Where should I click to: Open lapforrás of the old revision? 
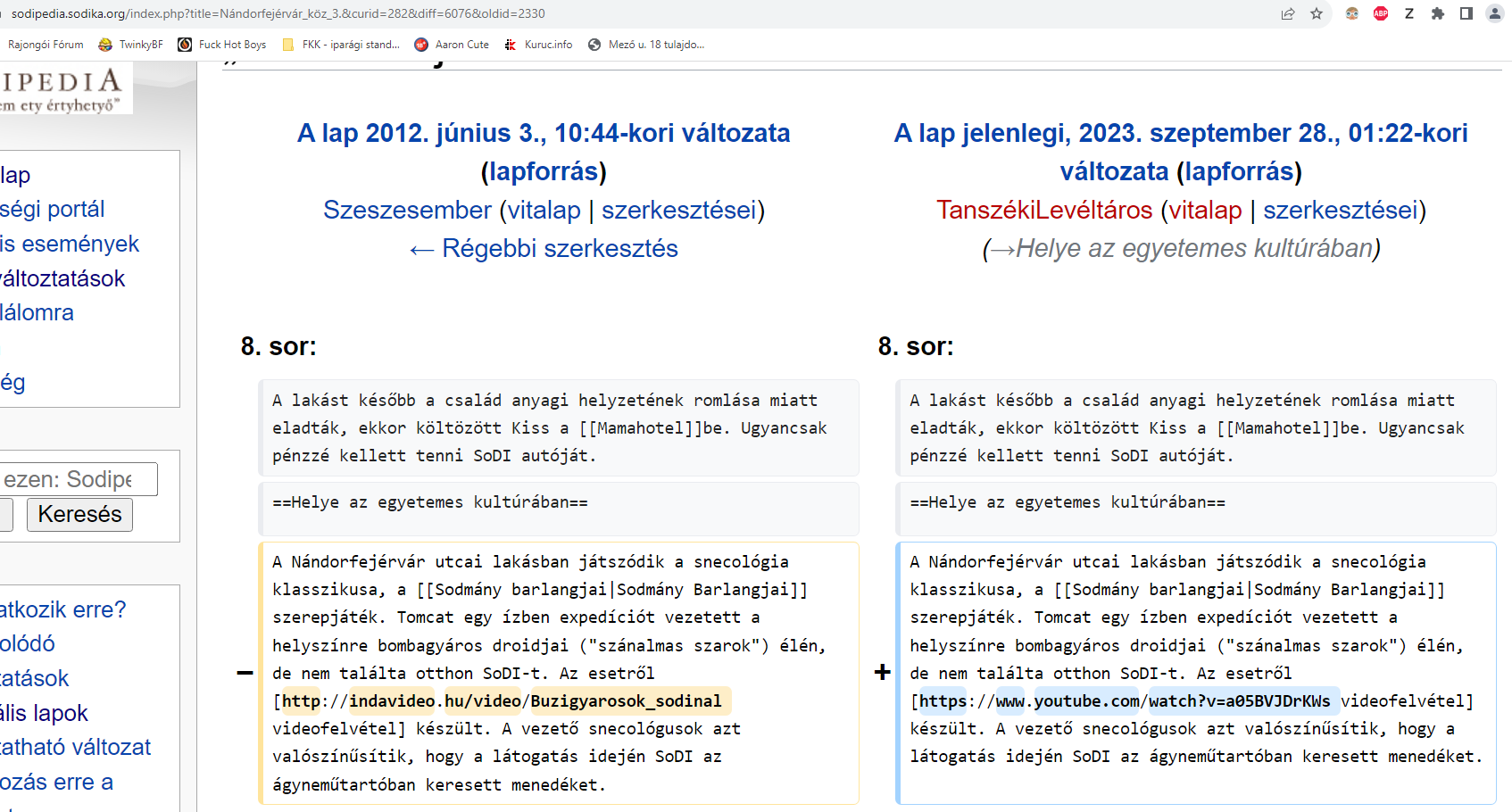[544, 171]
